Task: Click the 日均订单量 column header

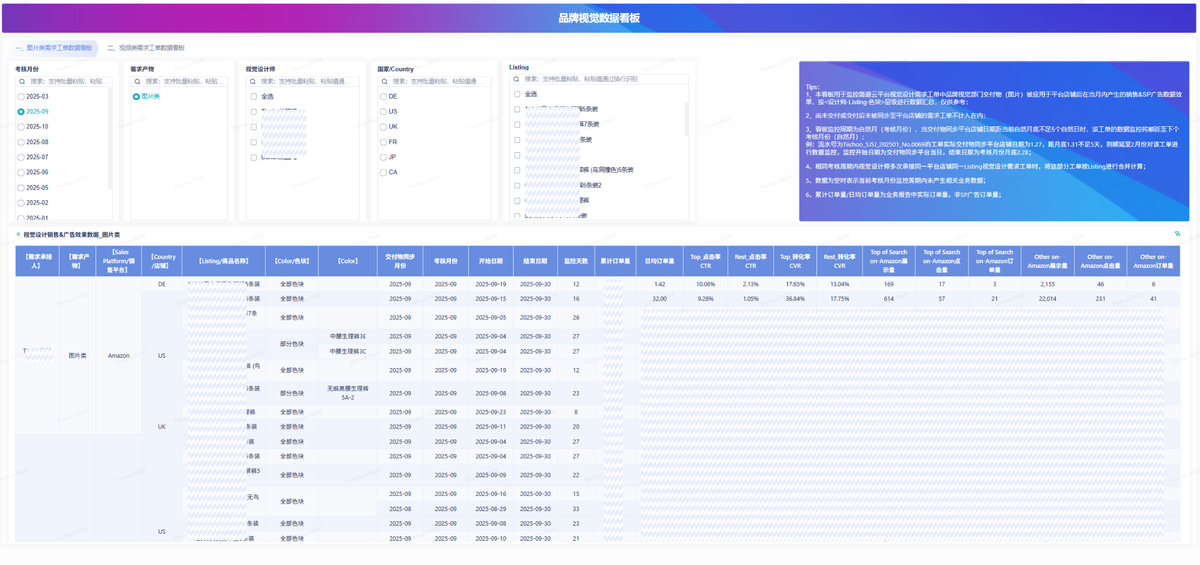Action: [659, 261]
